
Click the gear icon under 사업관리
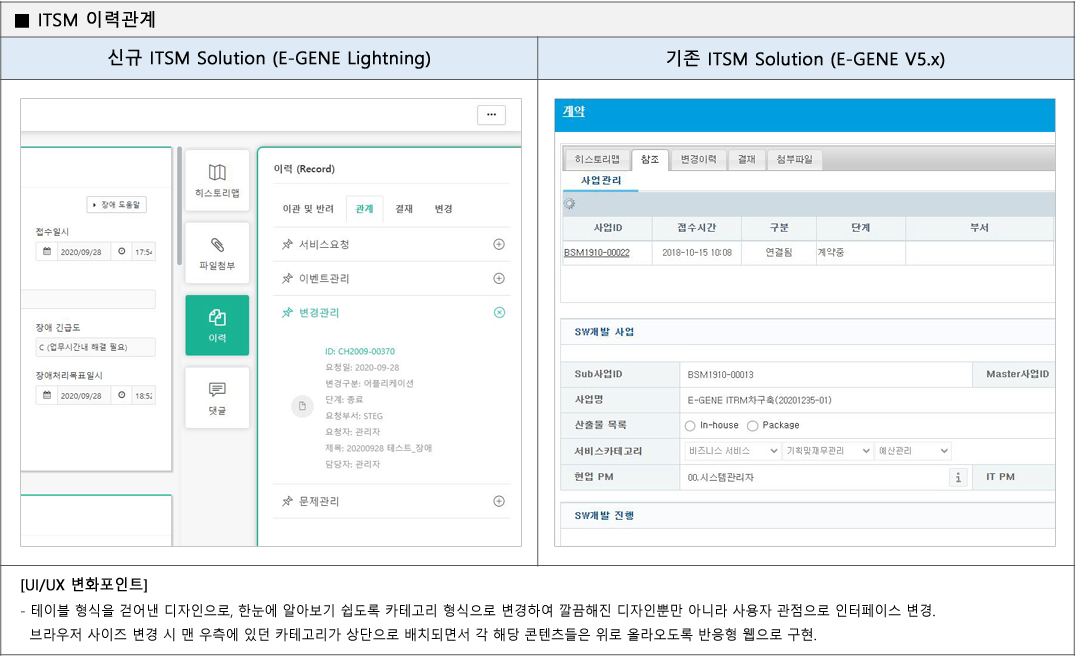click(x=570, y=204)
